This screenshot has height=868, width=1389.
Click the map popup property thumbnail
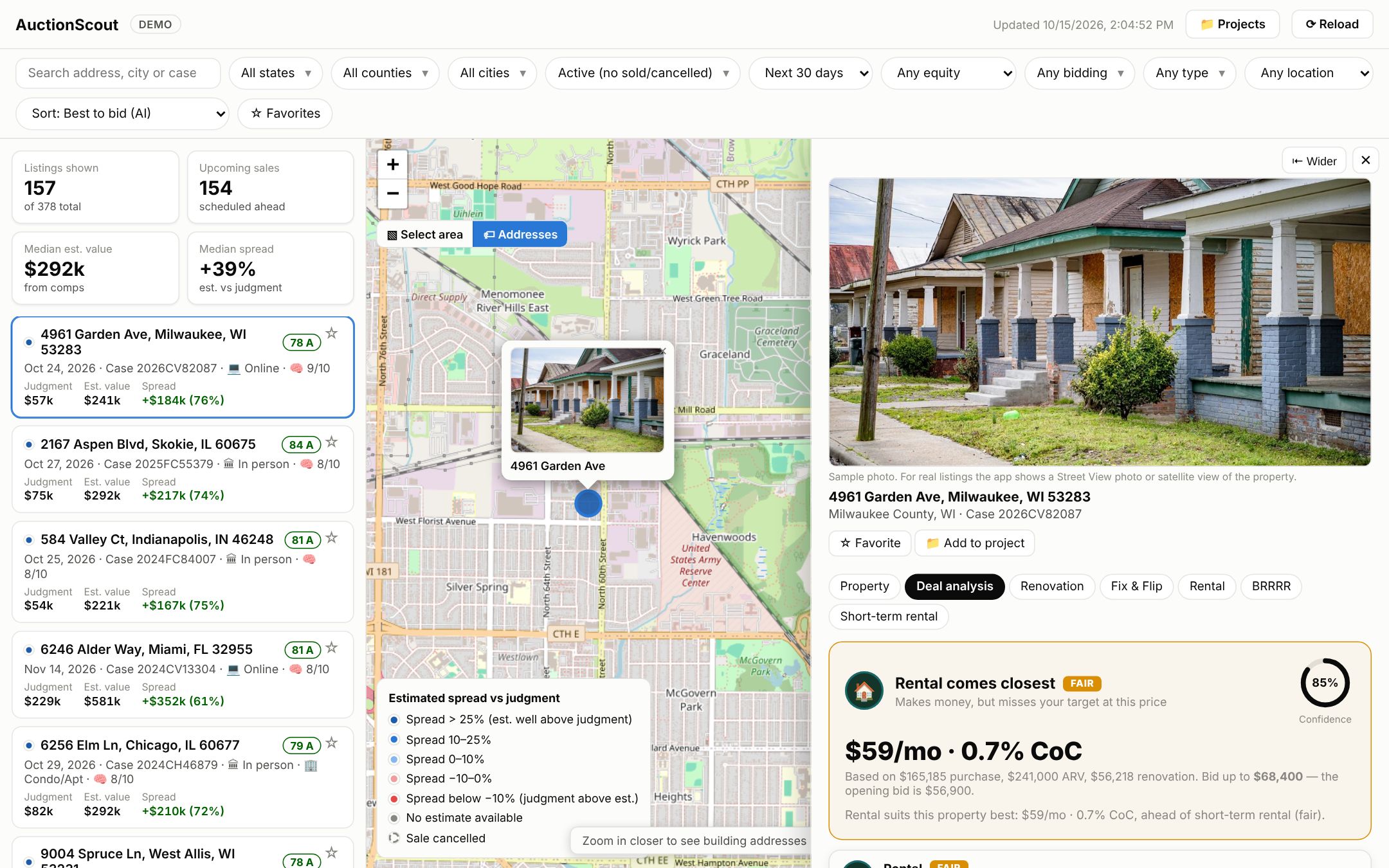[x=587, y=400]
